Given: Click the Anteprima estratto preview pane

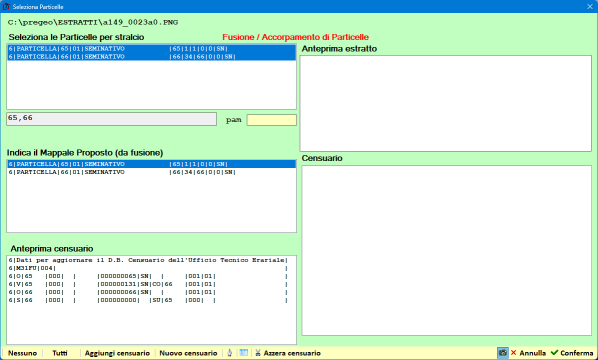Looking at the screenshot, I should click(446, 103).
